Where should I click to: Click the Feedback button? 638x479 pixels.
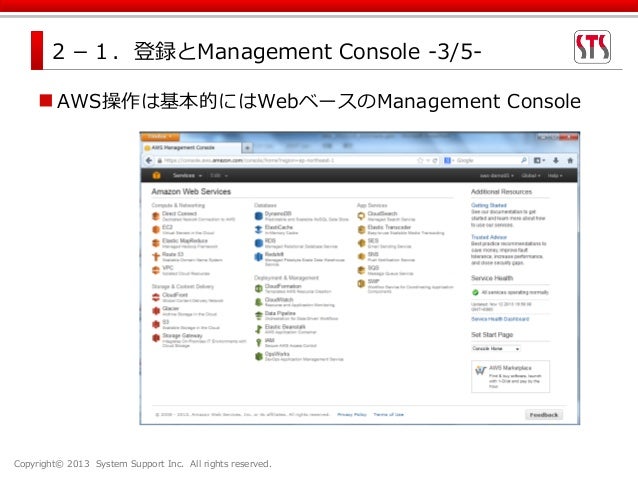[x=544, y=415]
